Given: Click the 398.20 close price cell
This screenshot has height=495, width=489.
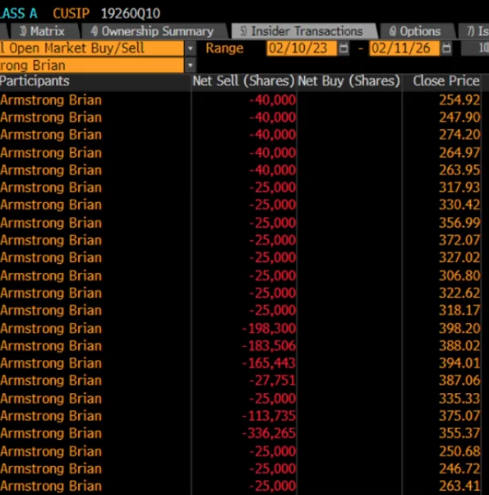Looking at the screenshot, I should 459,329.
